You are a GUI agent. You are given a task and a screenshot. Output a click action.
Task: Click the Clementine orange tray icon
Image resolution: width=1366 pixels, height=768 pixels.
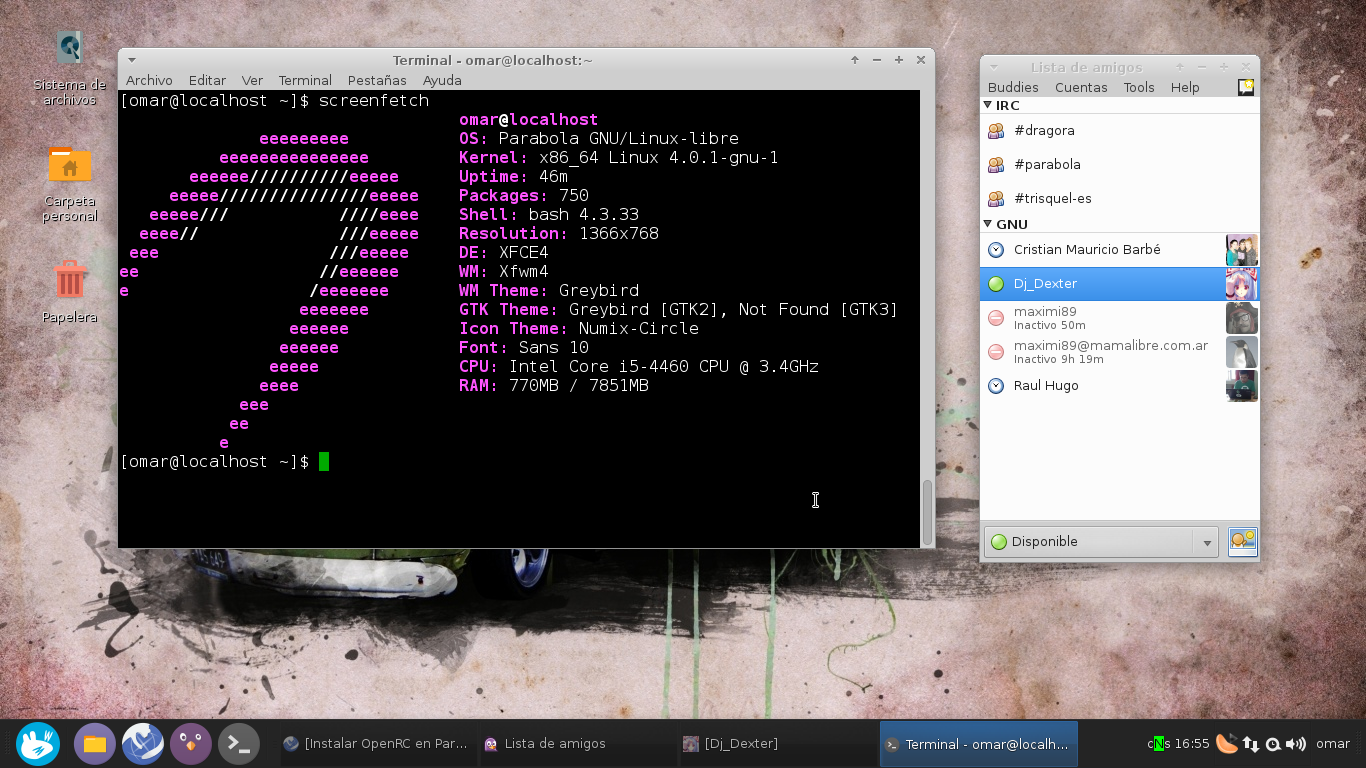1226,743
